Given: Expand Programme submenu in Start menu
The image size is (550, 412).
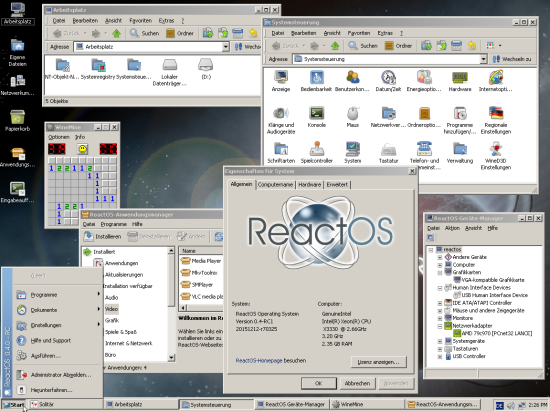Looking at the screenshot, I should [x=58, y=295].
